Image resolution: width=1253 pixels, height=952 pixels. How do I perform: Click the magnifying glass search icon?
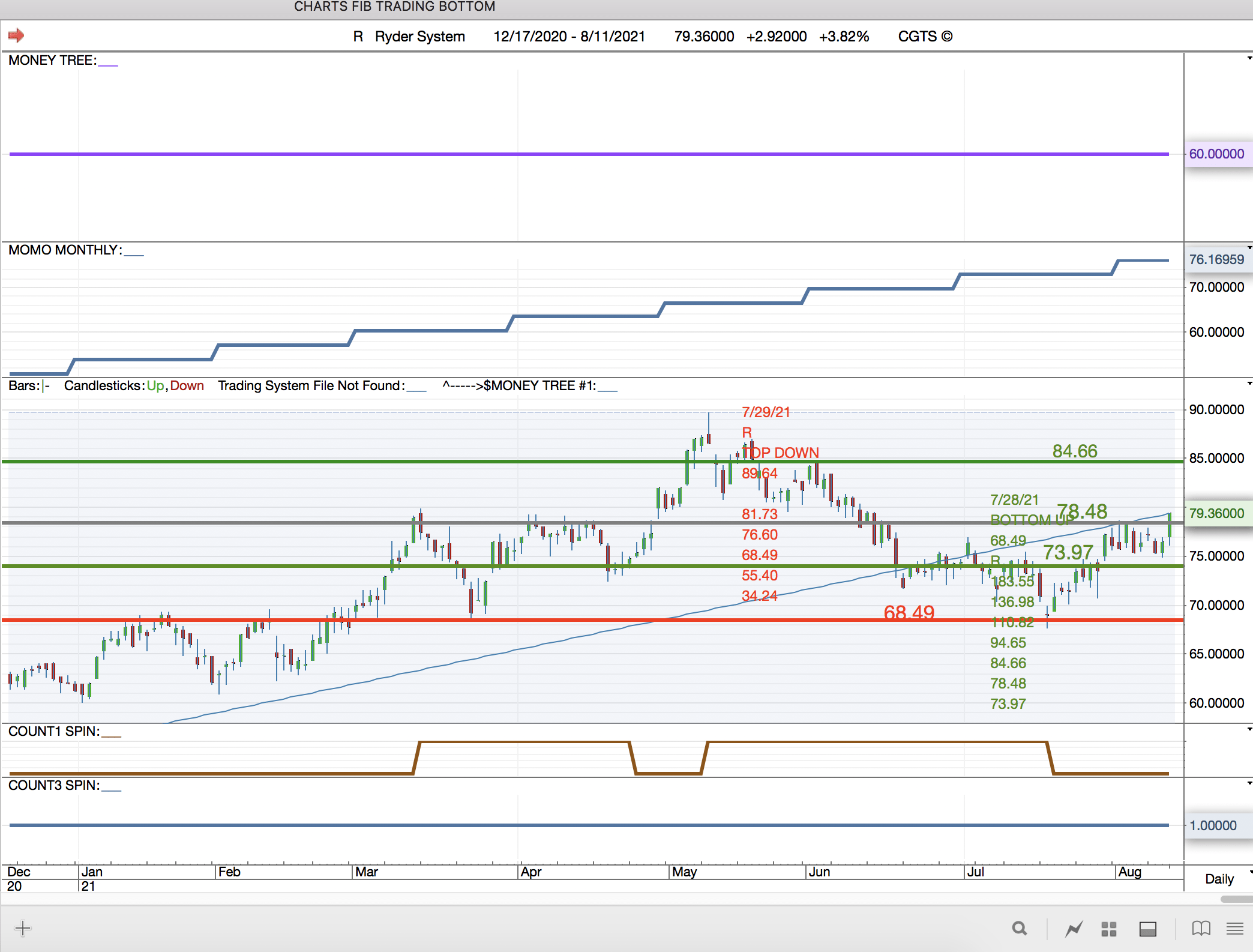click(x=1019, y=929)
